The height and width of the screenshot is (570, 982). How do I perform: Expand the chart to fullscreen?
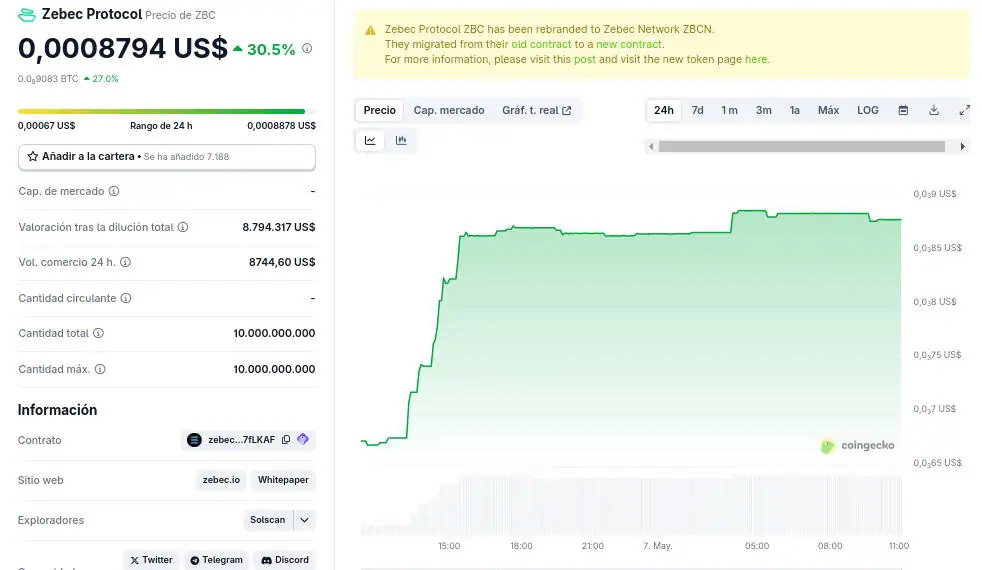(964, 110)
